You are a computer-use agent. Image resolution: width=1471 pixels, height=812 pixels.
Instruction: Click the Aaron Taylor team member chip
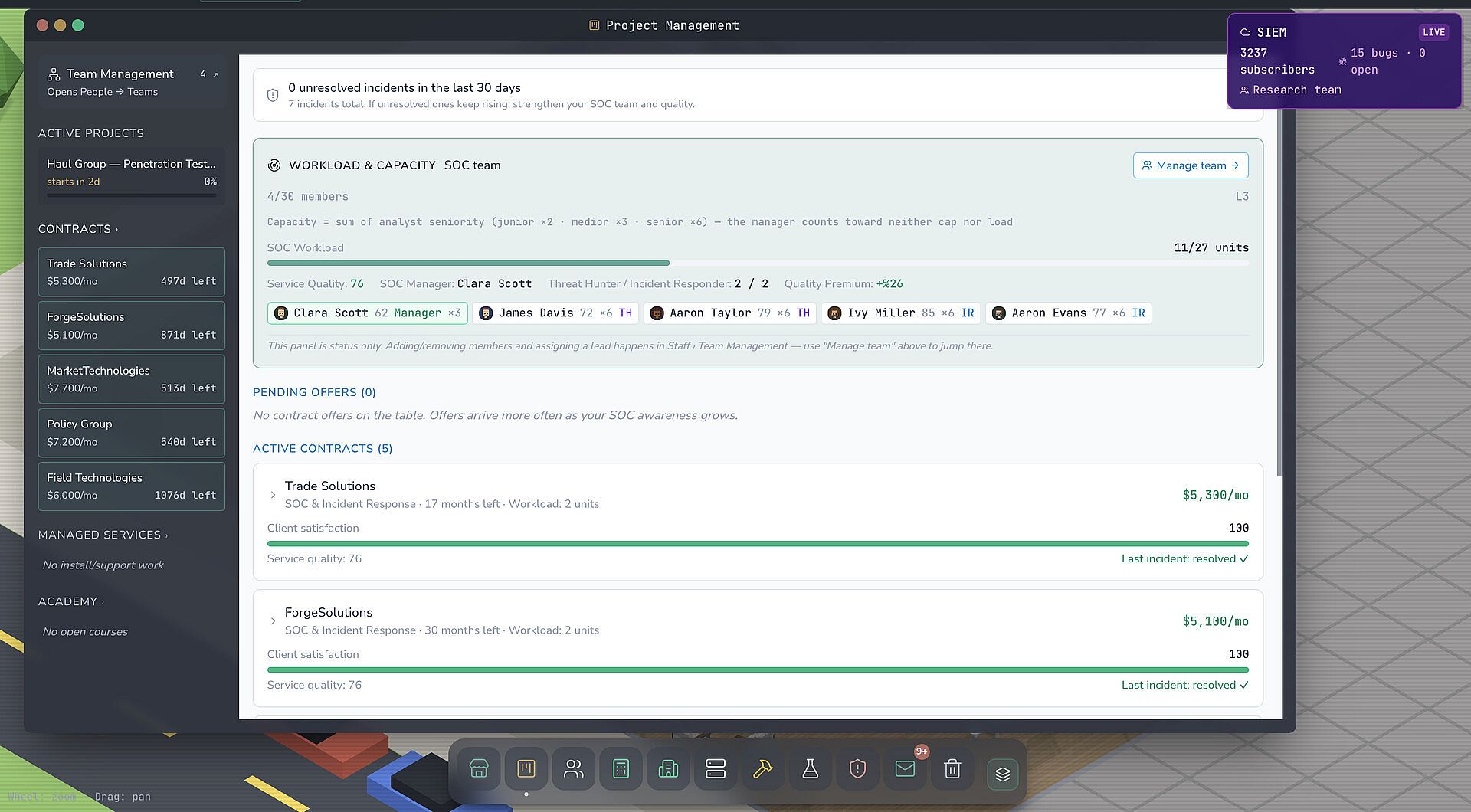(x=730, y=313)
